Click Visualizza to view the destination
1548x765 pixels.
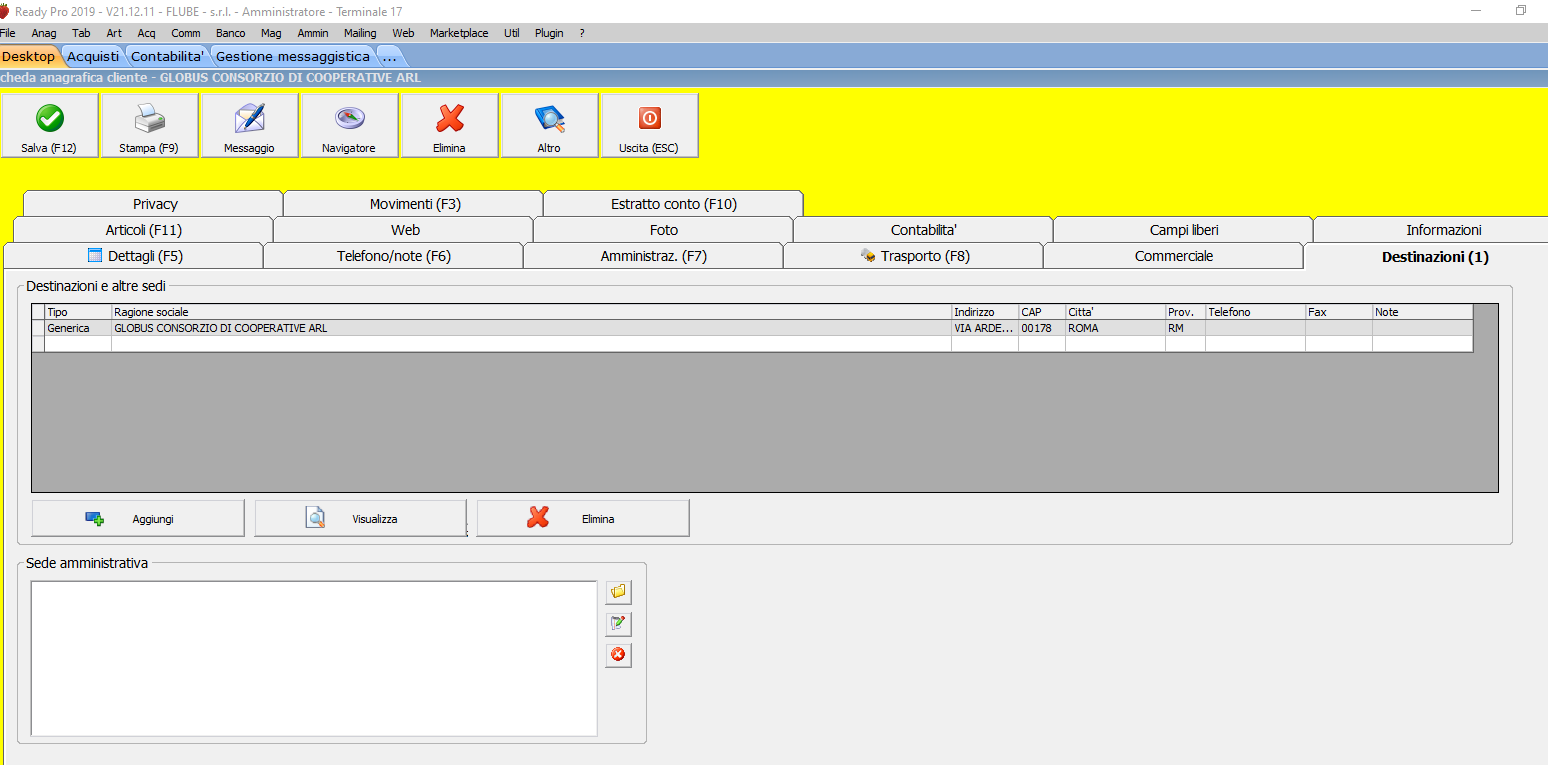click(360, 519)
